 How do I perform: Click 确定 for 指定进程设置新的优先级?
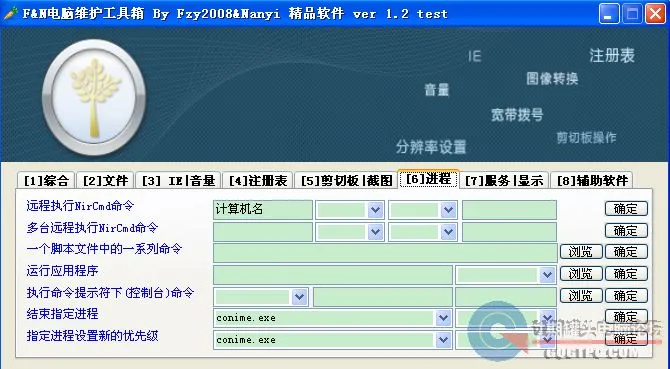coord(626,339)
